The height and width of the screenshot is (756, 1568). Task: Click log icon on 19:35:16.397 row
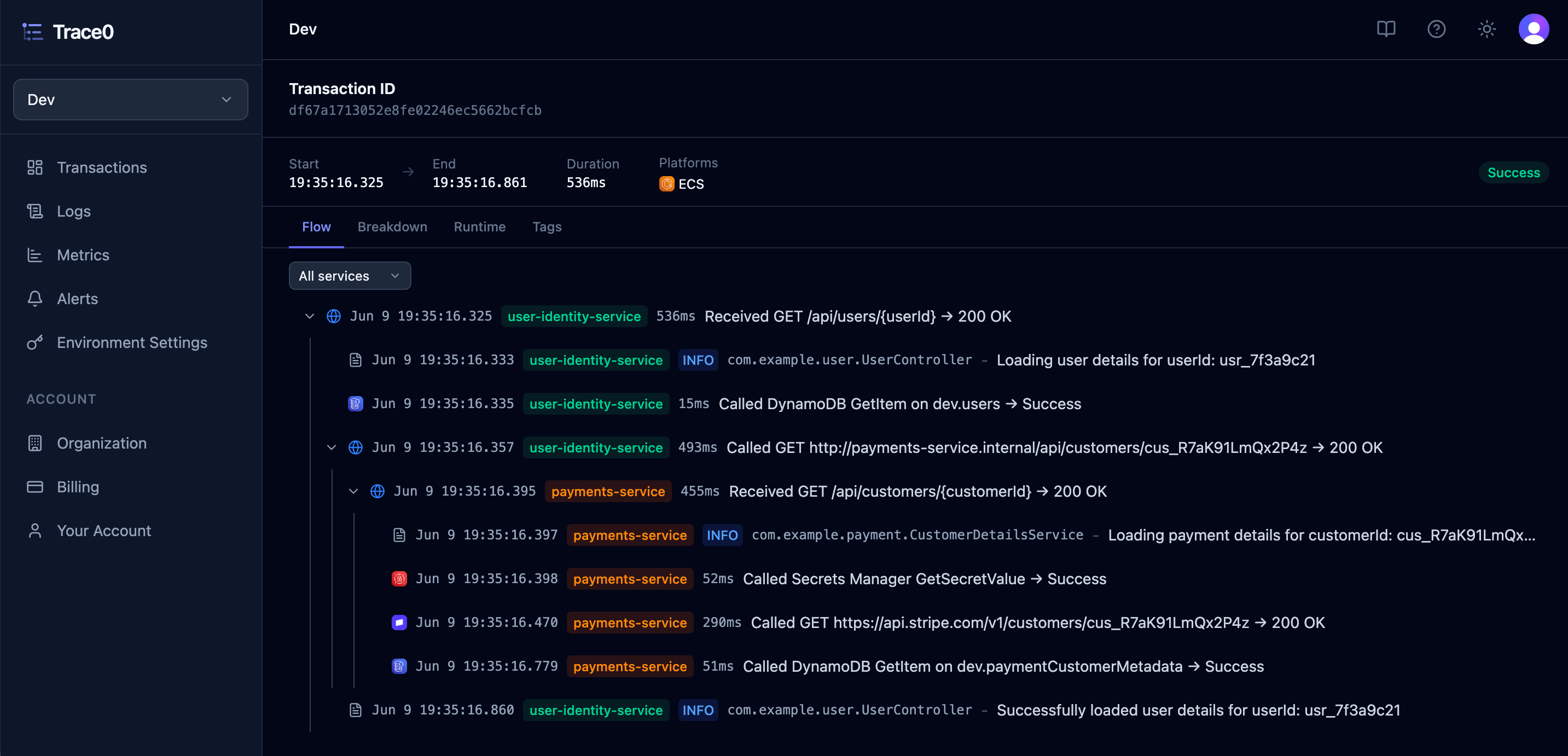[399, 535]
